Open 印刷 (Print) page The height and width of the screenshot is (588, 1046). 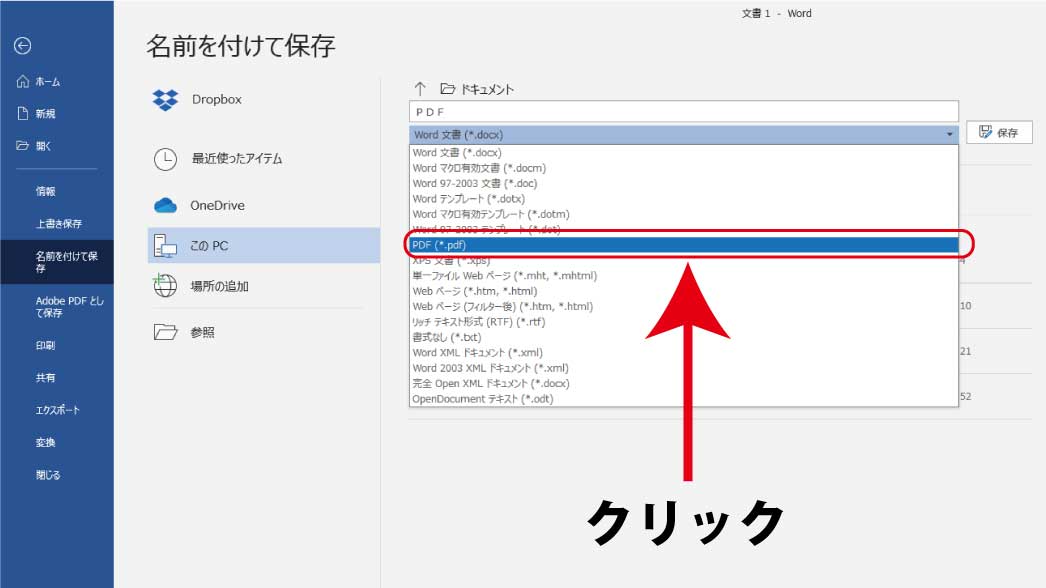click(x=45, y=345)
